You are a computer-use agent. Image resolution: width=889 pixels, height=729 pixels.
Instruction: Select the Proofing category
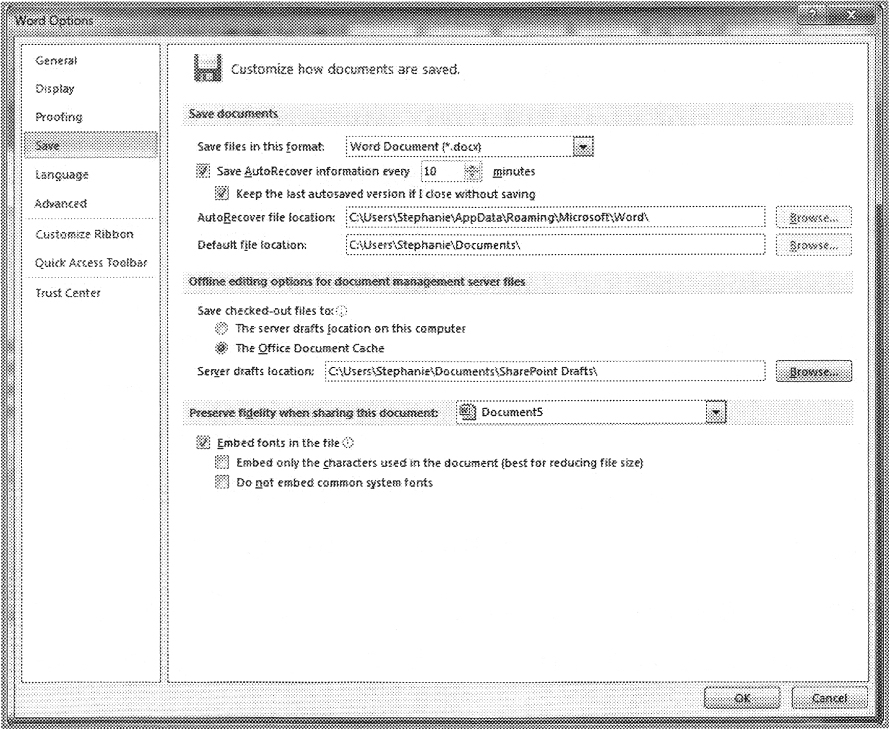58,117
